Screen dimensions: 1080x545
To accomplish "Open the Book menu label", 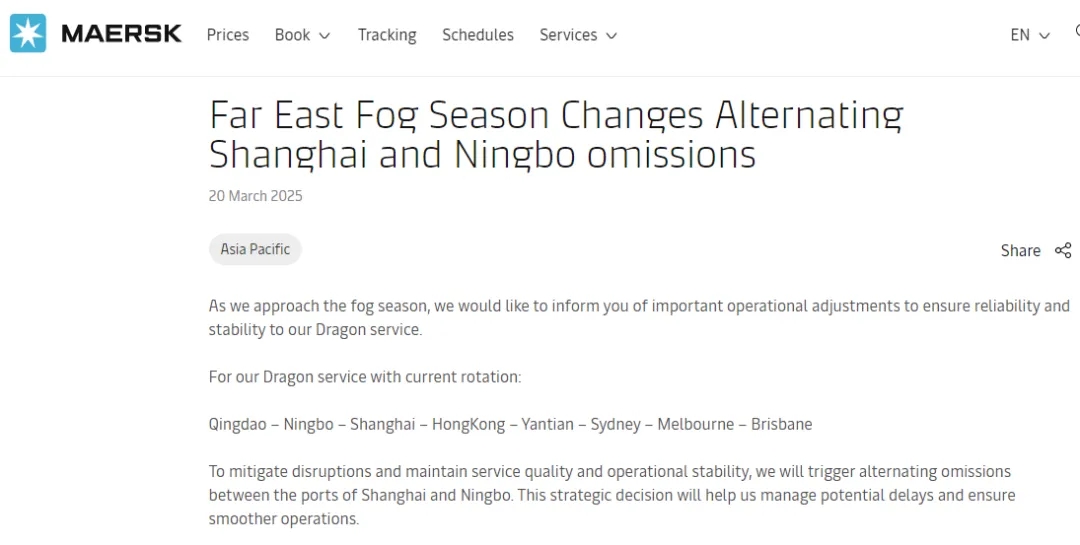I will tap(292, 34).
